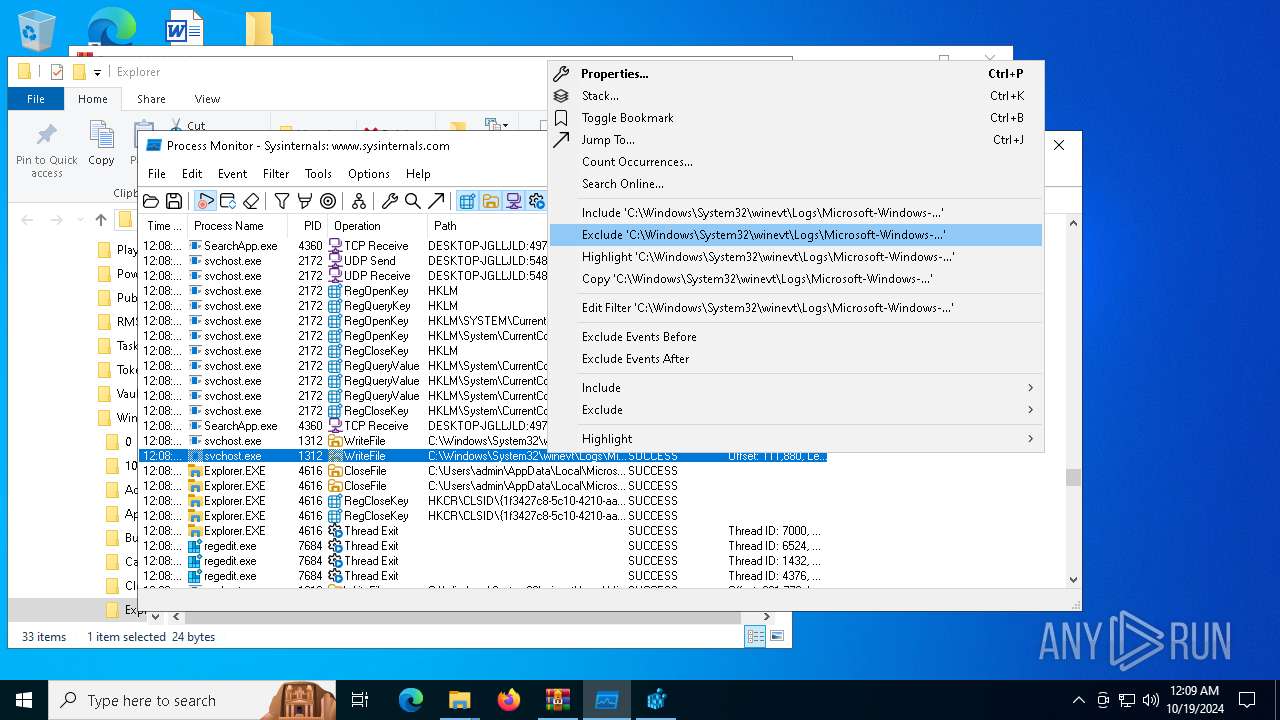Toggle the Capture events button in toolbar

[x=206, y=201]
